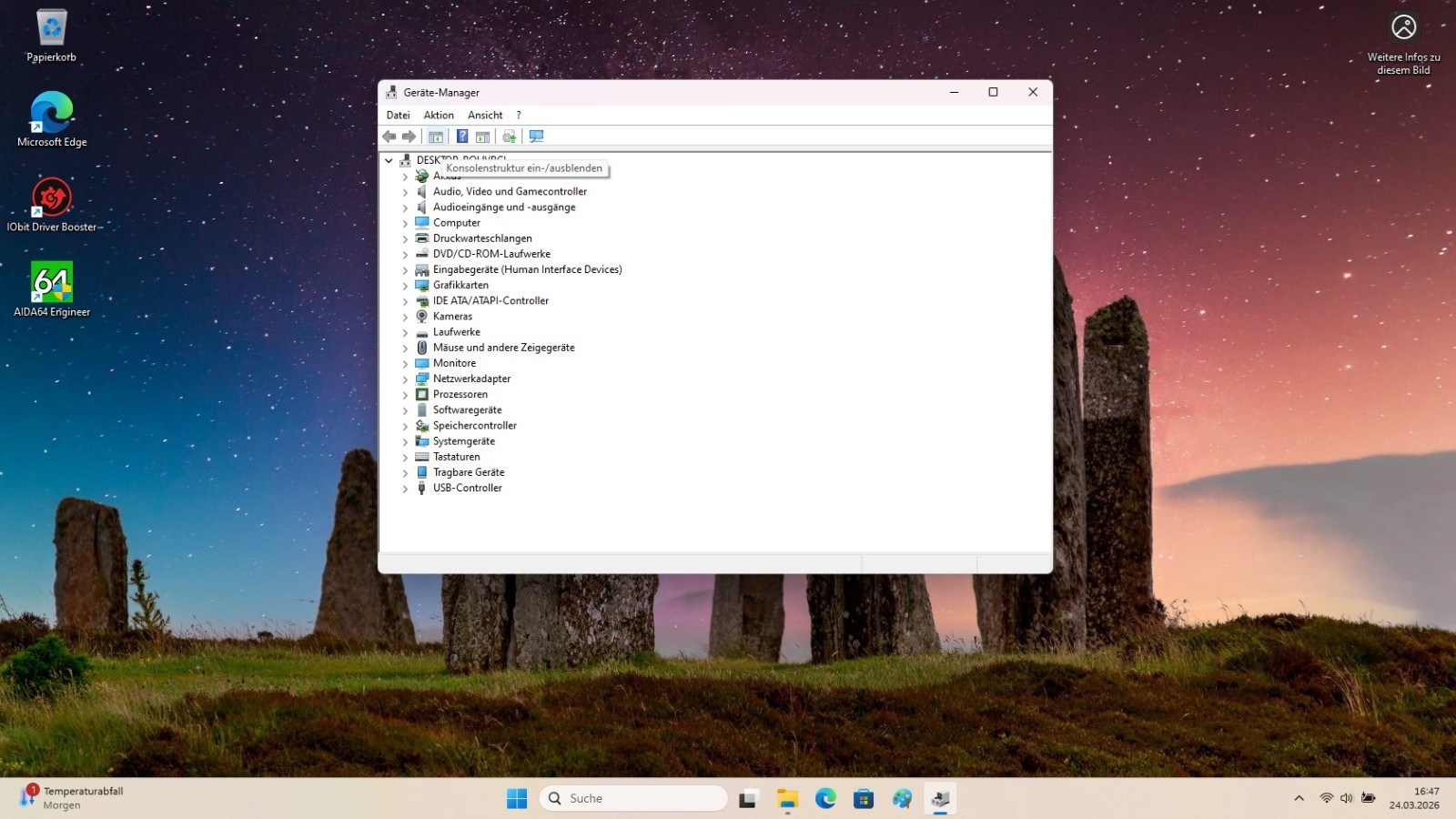This screenshot has width=1456, height=819.
Task: Click the update driver toolbar icon
Action: 509,136
